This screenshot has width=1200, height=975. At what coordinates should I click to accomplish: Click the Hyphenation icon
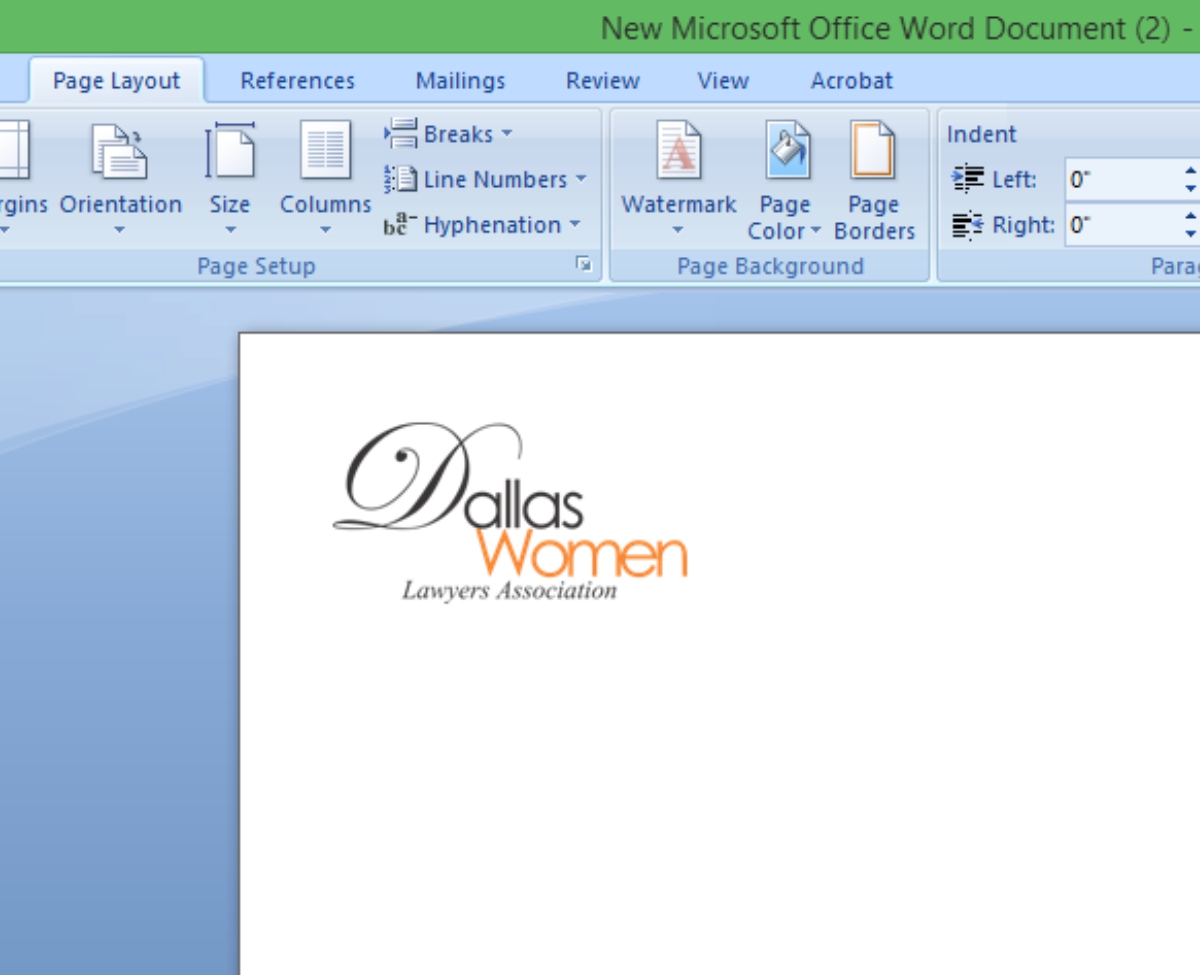tap(400, 224)
